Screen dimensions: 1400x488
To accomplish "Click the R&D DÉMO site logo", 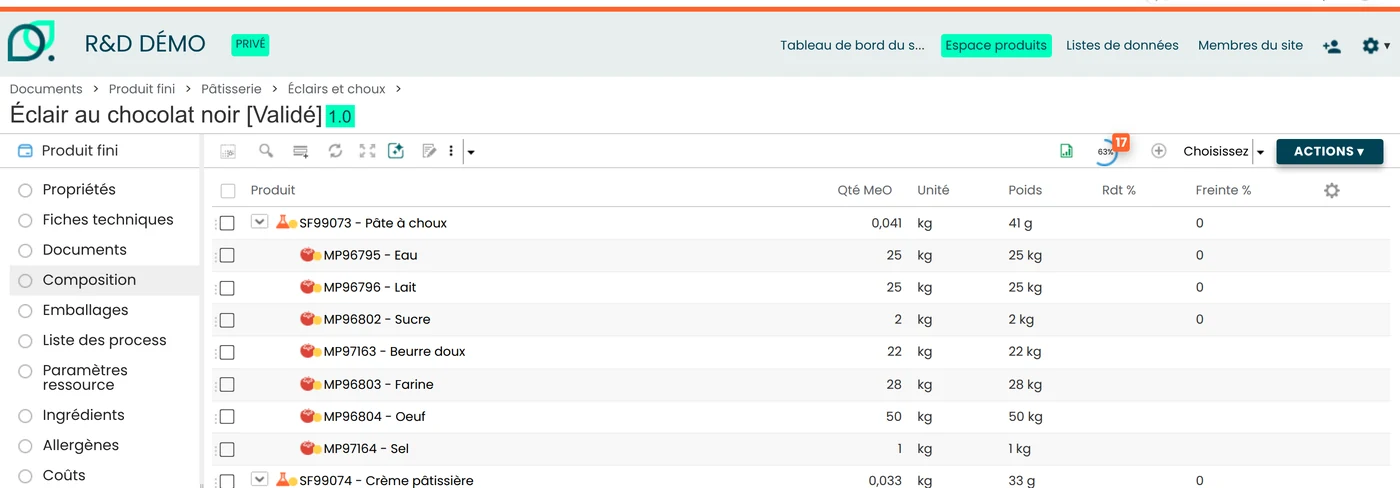I will click(32, 42).
